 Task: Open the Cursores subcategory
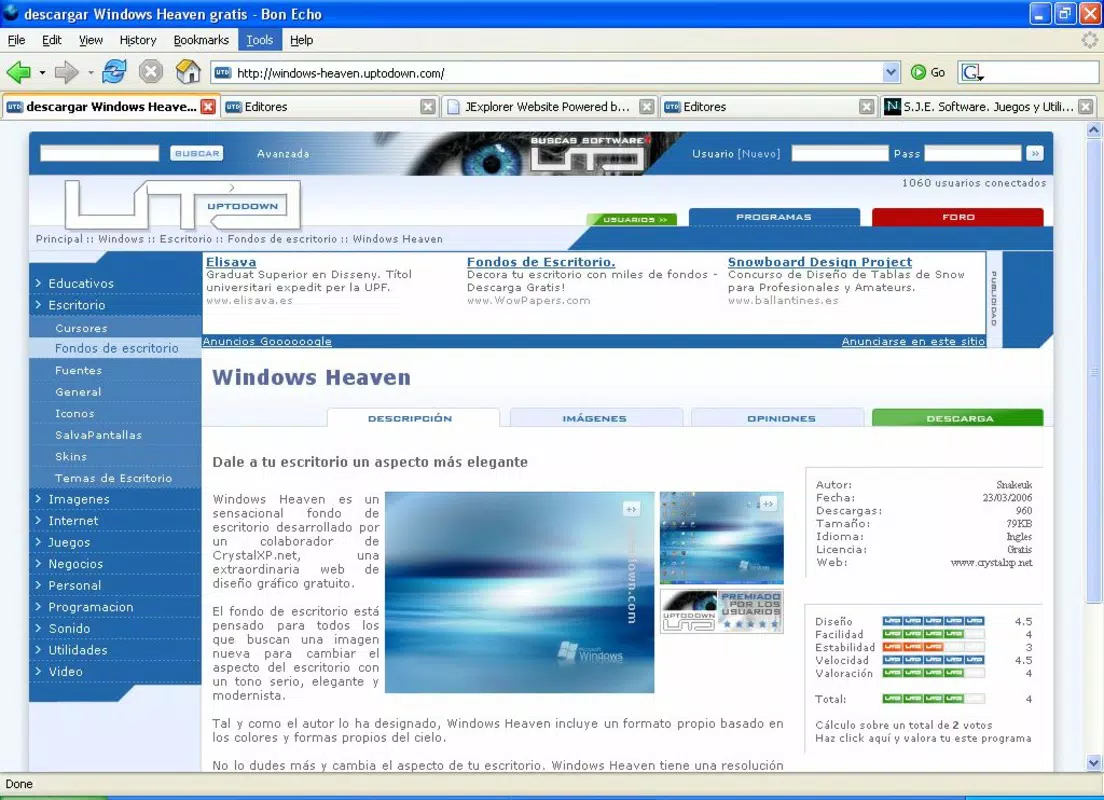coord(81,328)
